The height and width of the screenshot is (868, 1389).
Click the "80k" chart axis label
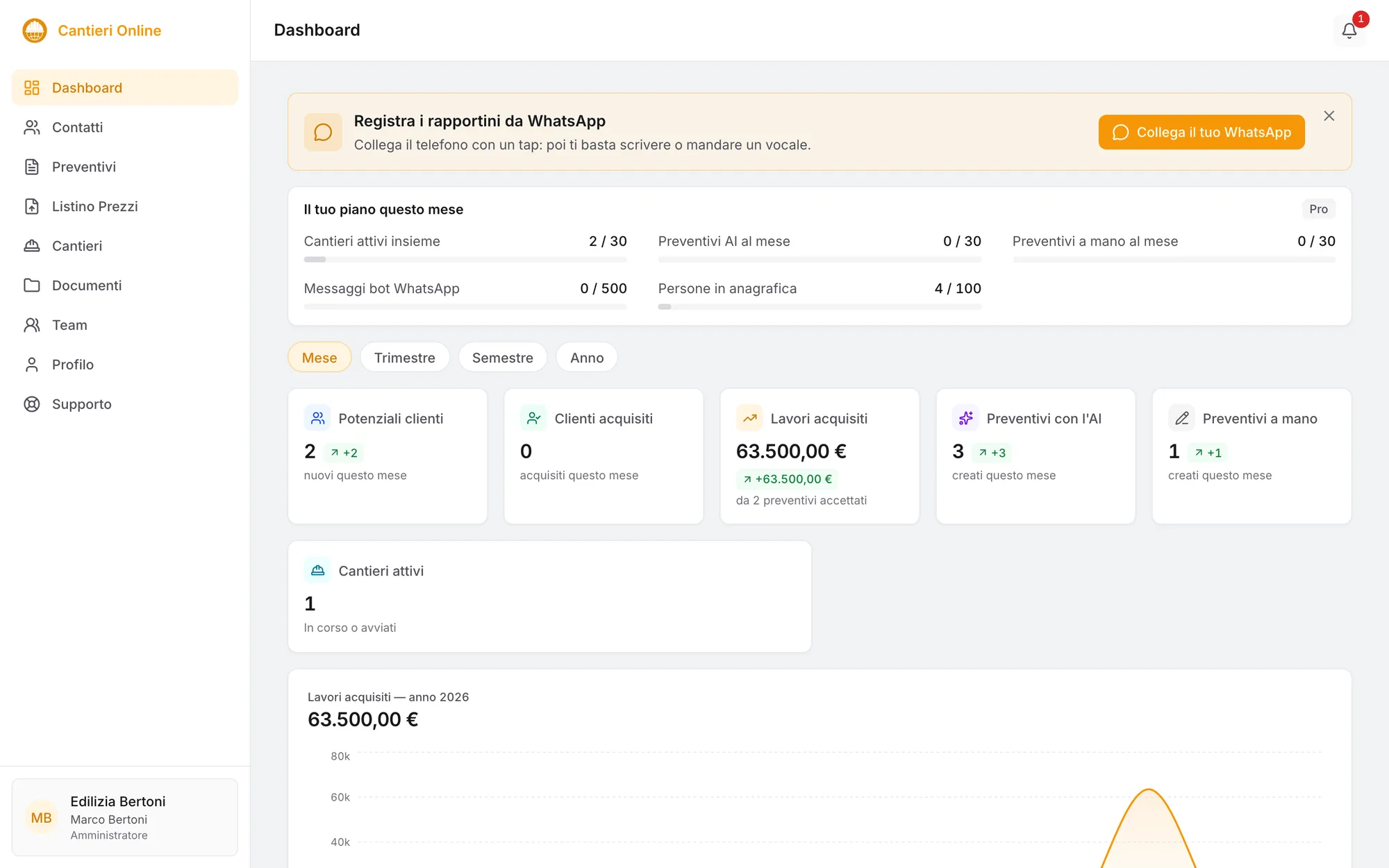[340, 756]
